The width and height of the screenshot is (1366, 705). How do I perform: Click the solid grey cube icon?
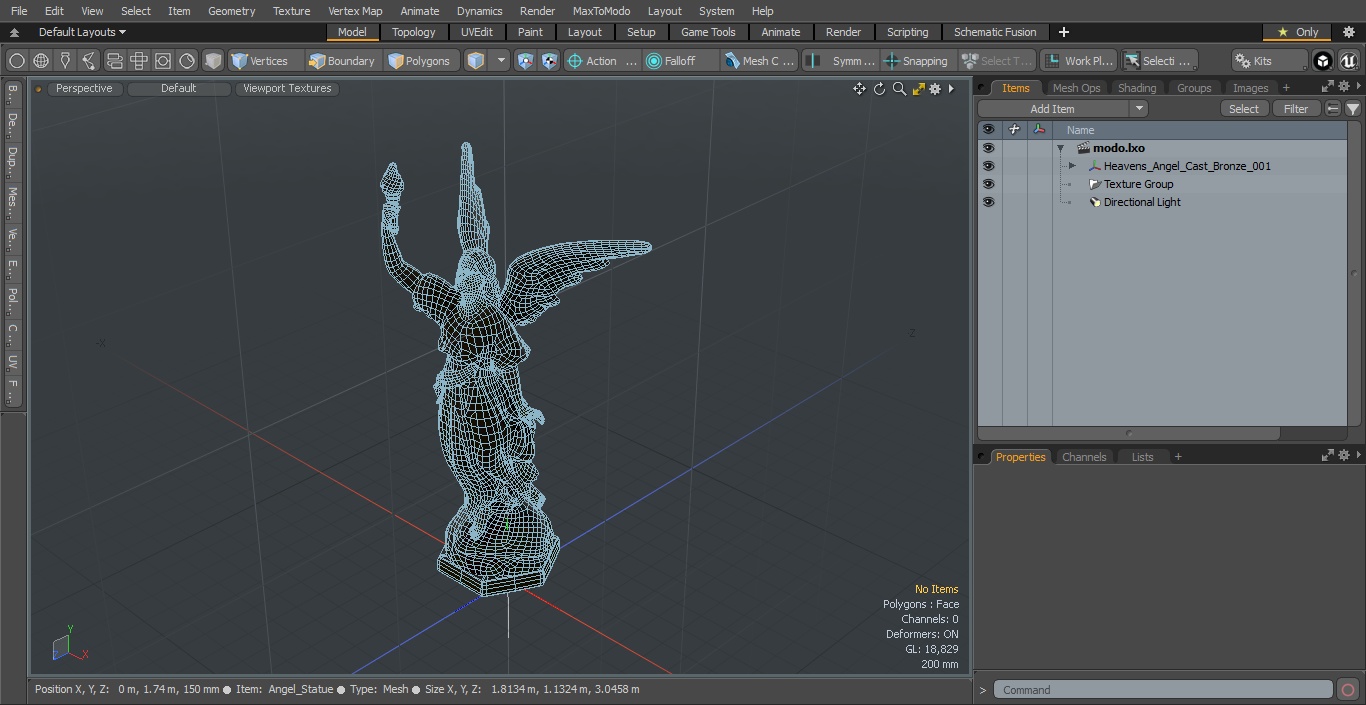click(213, 61)
